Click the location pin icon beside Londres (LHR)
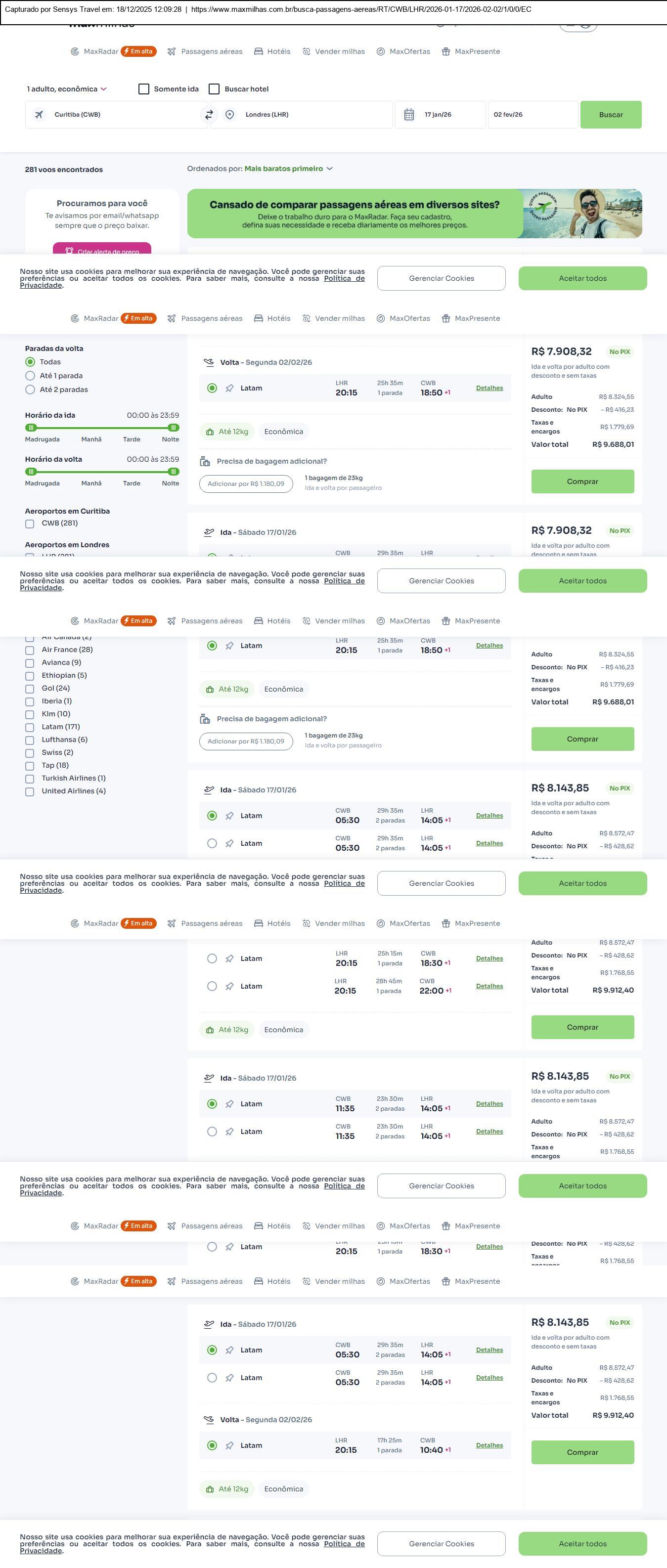Image resolution: width=667 pixels, height=1568 pixels. [229, 114]
